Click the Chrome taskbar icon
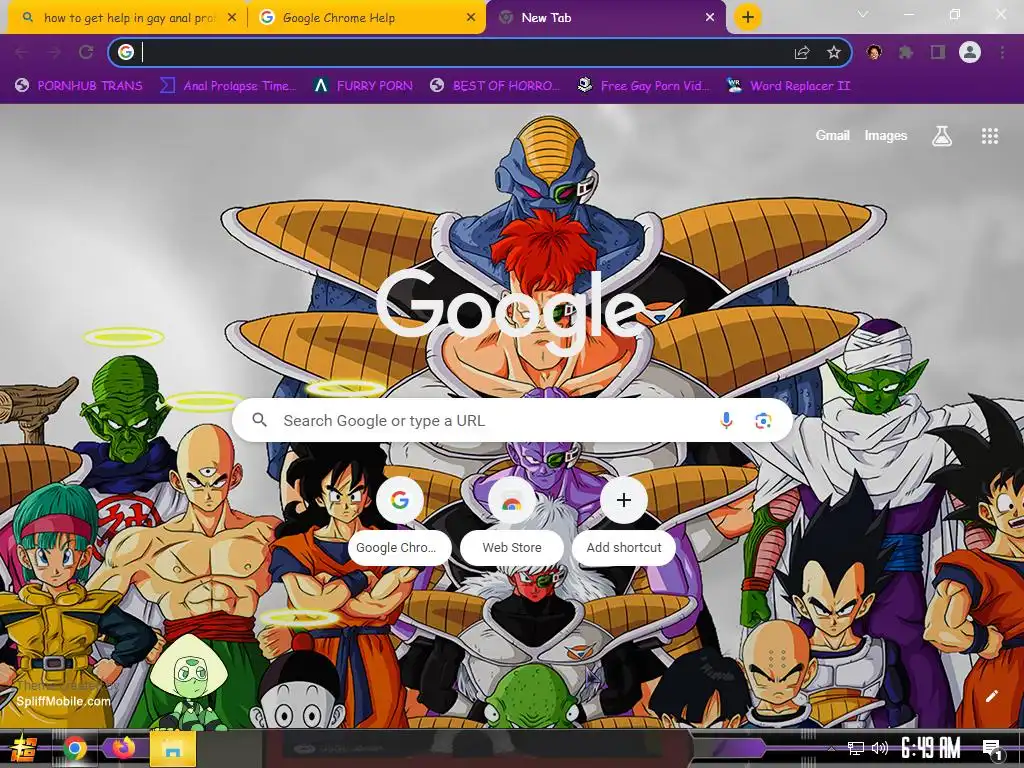Viewport: 1024px width, 768px height. (x=74, y=748)
